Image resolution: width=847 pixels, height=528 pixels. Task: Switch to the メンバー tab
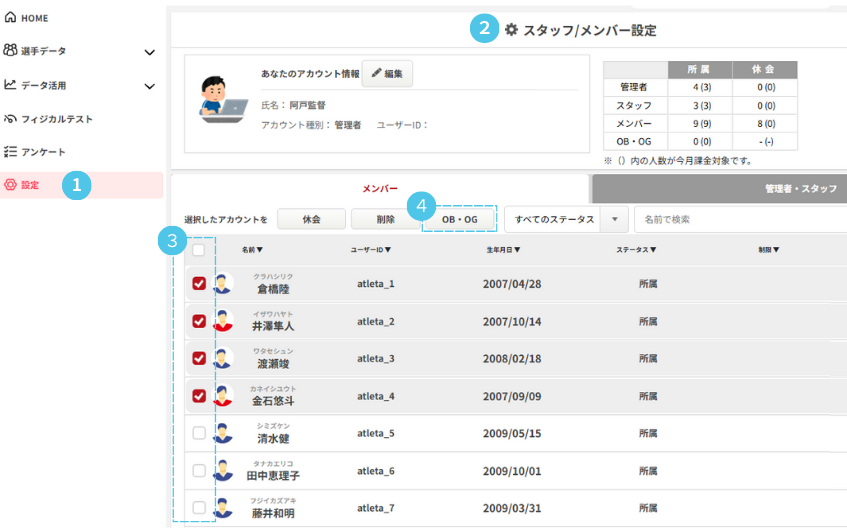point(380,188)
